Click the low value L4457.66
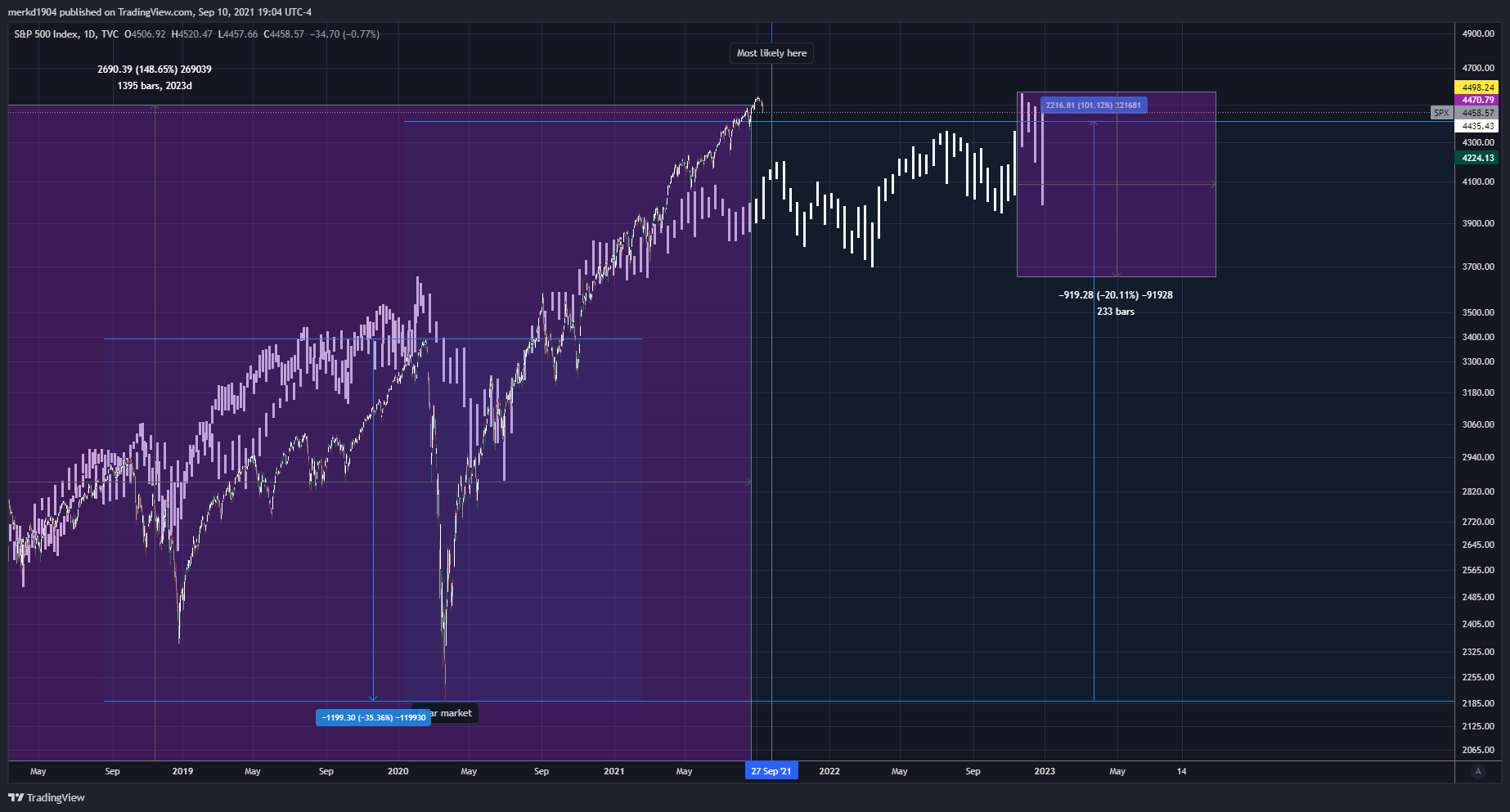This screenshot has height=812, width=1510. point(237,34)
